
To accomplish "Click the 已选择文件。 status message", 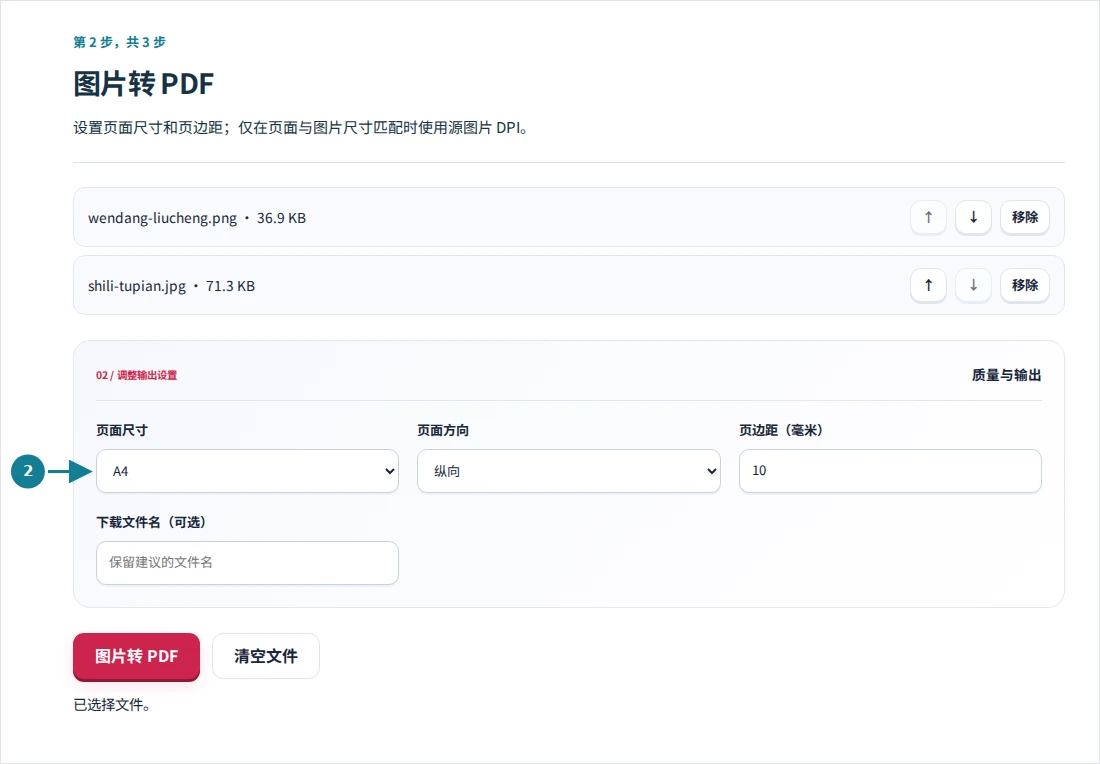I will click(112, 705).
